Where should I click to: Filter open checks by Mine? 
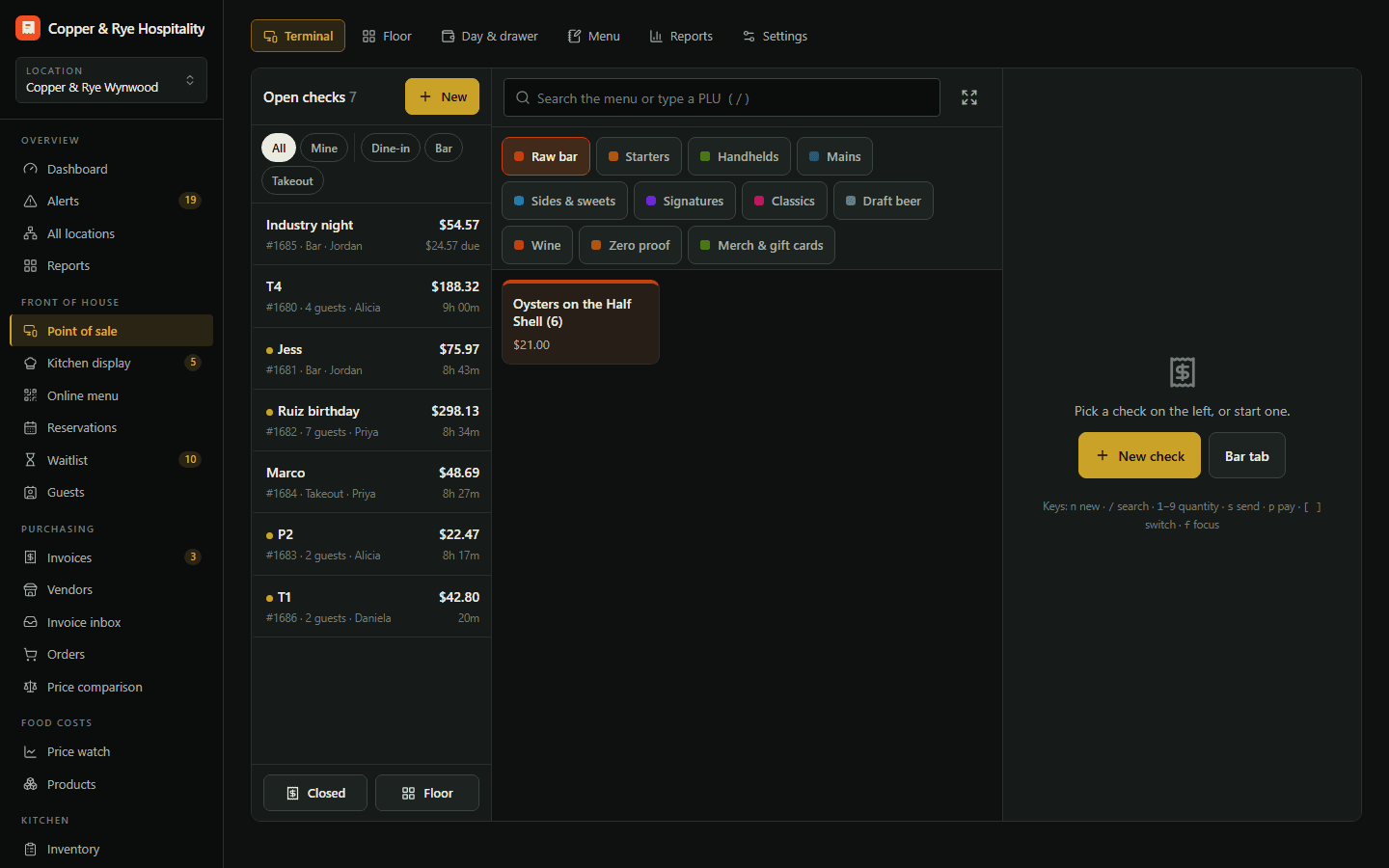(324, 148)
